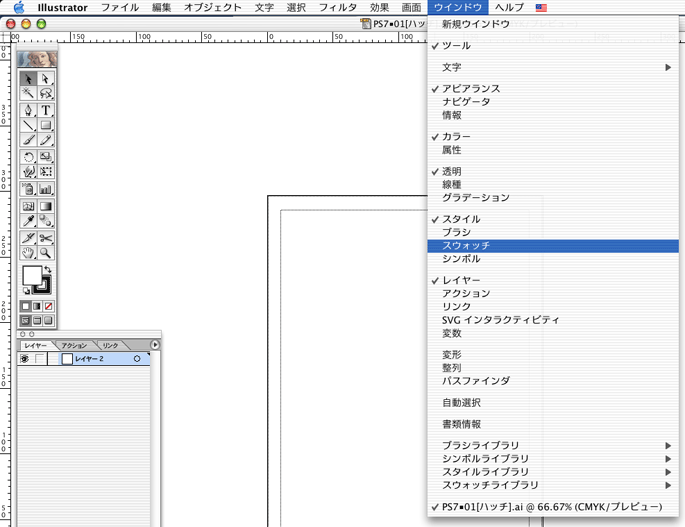Switch to the リンク tab
This screenshot has width=685, height=527.
coord(110,345)
